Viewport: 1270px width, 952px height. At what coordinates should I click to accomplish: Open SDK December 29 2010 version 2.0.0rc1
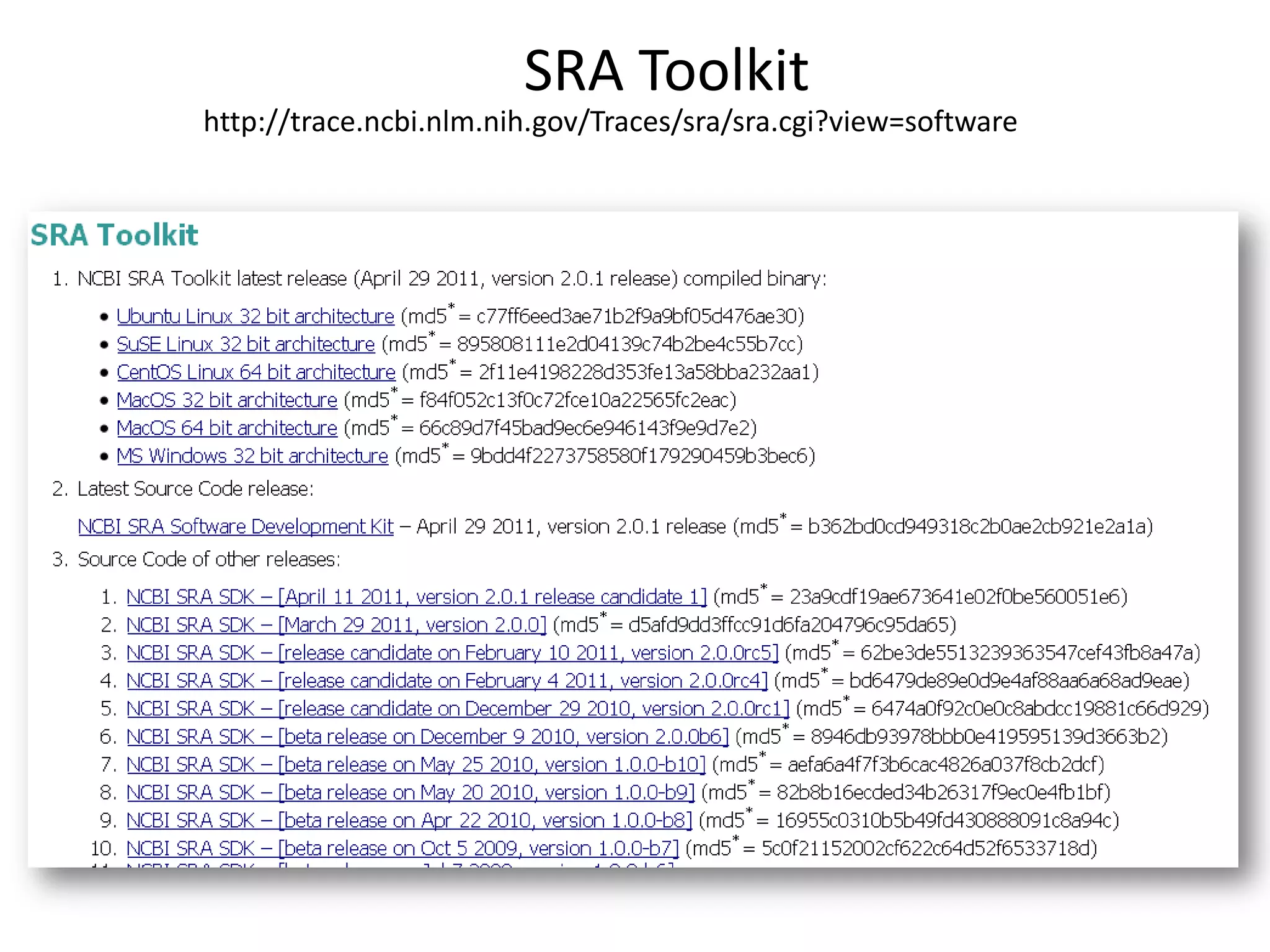click(458, 709)
